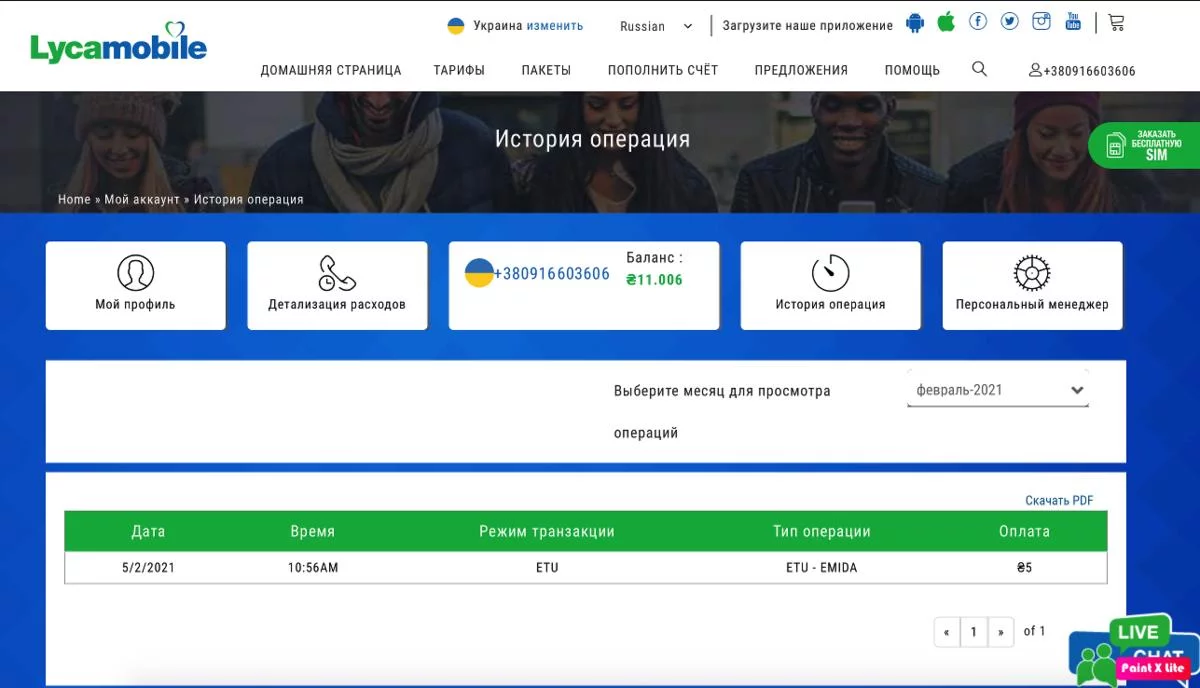Open the Пополнить счёт menu
The image size is (1200, 688).
663,70
